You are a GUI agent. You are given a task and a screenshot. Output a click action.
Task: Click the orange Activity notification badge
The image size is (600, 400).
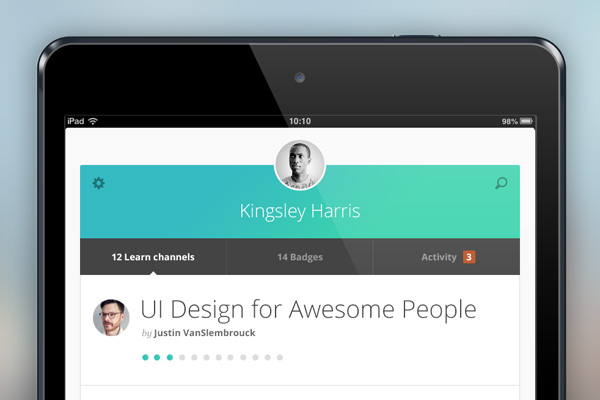469,257
